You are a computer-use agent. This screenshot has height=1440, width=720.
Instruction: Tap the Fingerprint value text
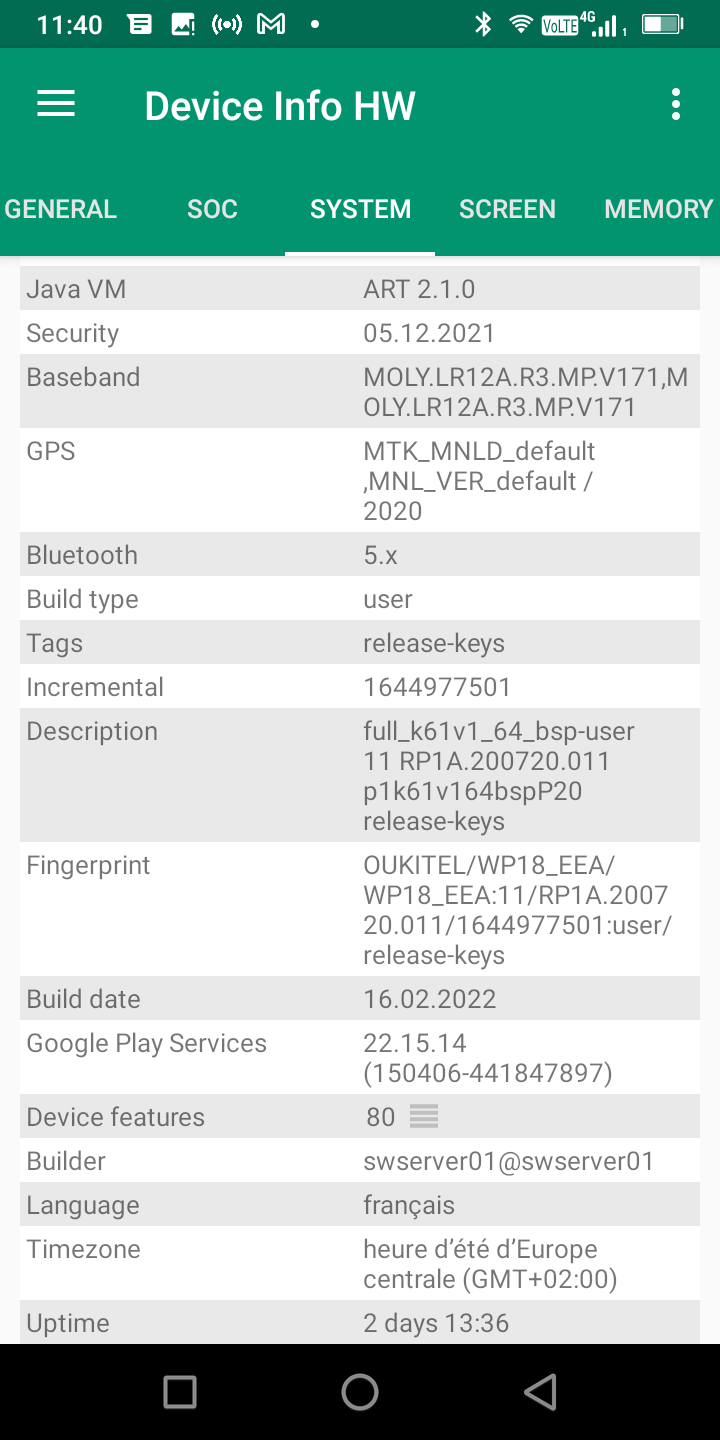pos(517,909)
